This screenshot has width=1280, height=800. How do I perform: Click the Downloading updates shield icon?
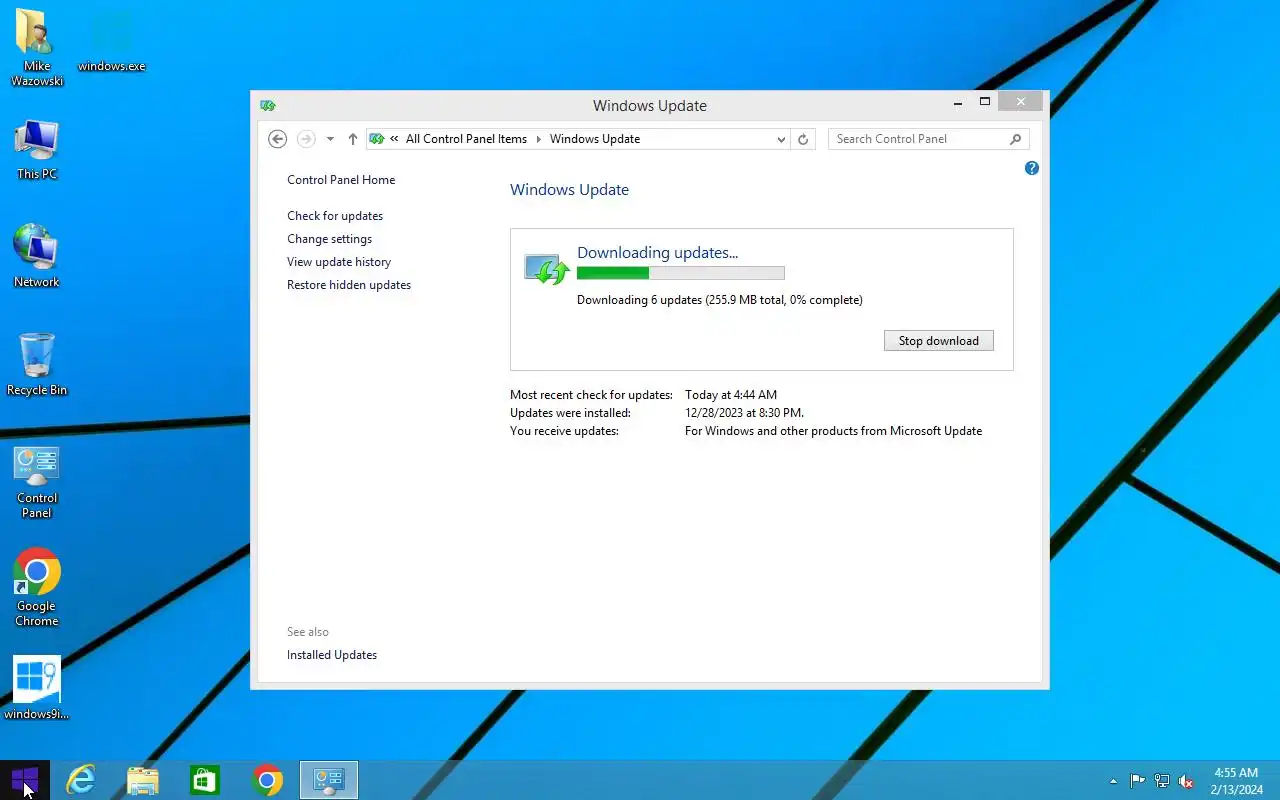pyautogui.click(x=547, y=268)
